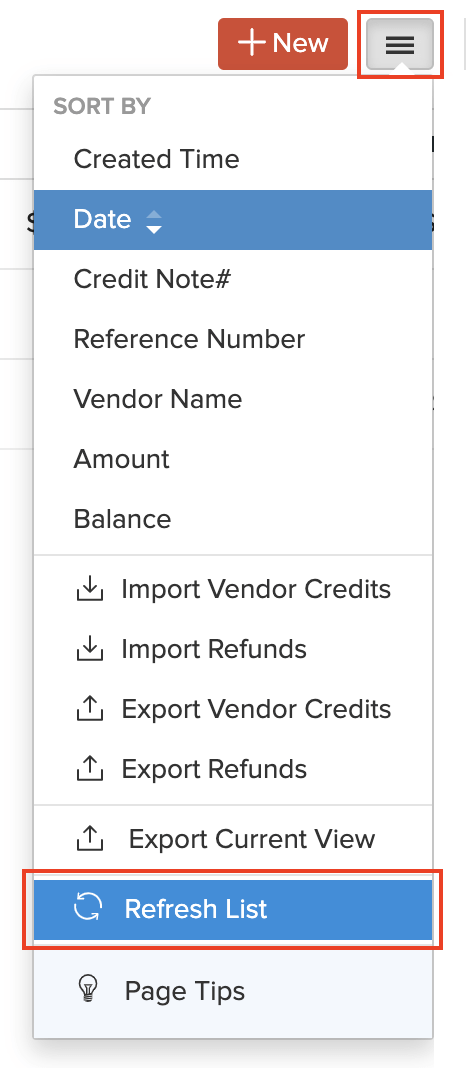This screenshot has width=470, height=1068.
Task: Choose Export Refunds
Action: click(x=233, y=770)
